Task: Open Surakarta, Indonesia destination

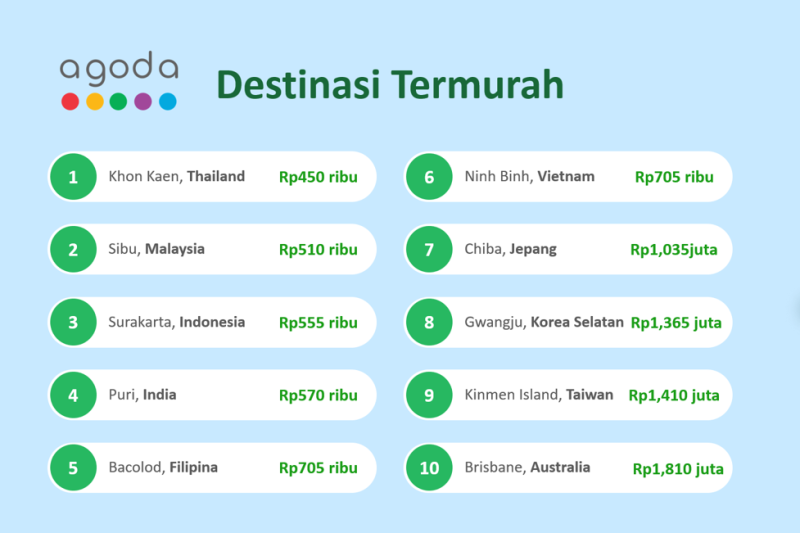Action: click(x=176, y=322)
